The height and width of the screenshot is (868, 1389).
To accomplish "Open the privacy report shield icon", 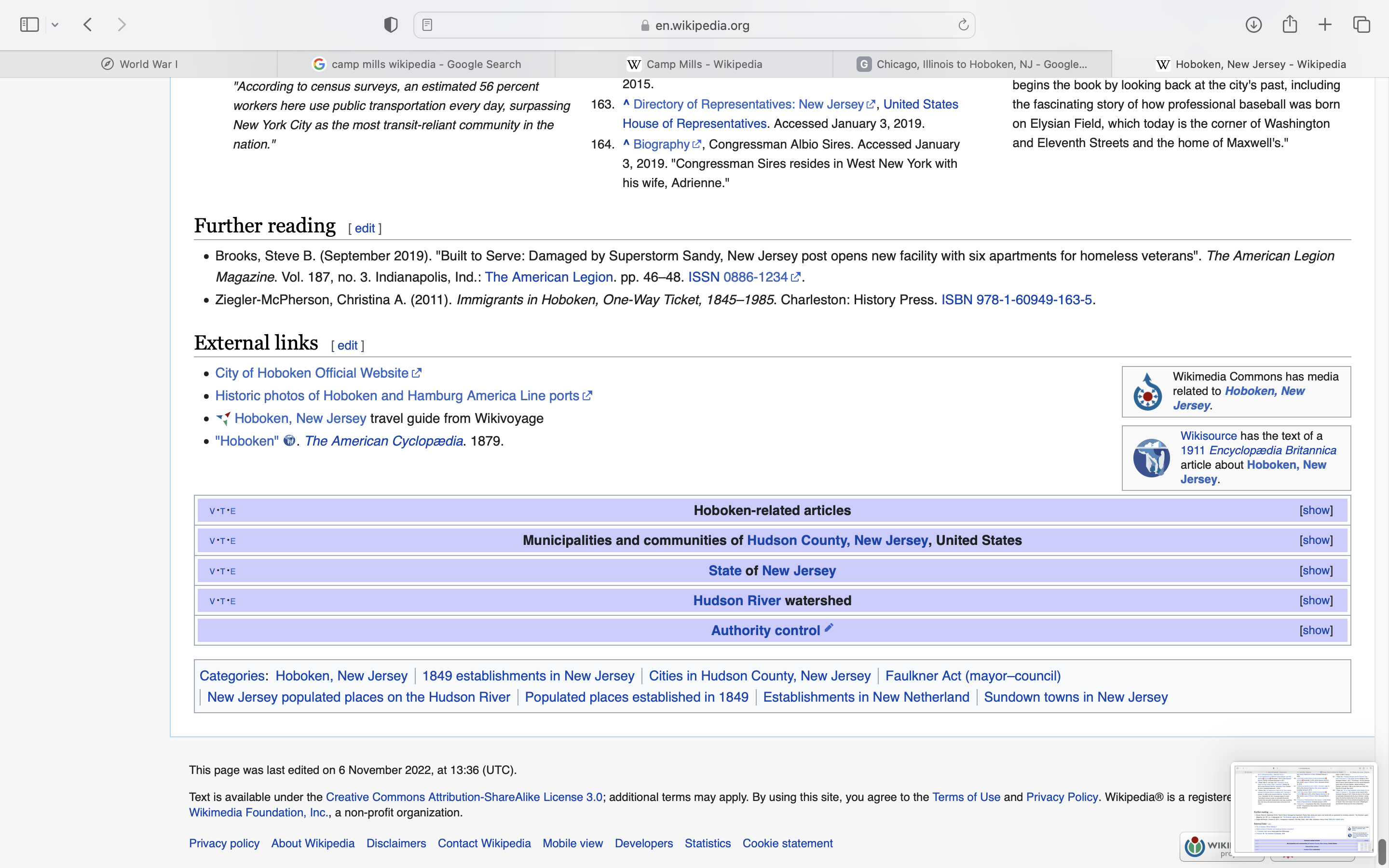I will tap(391, 25).
